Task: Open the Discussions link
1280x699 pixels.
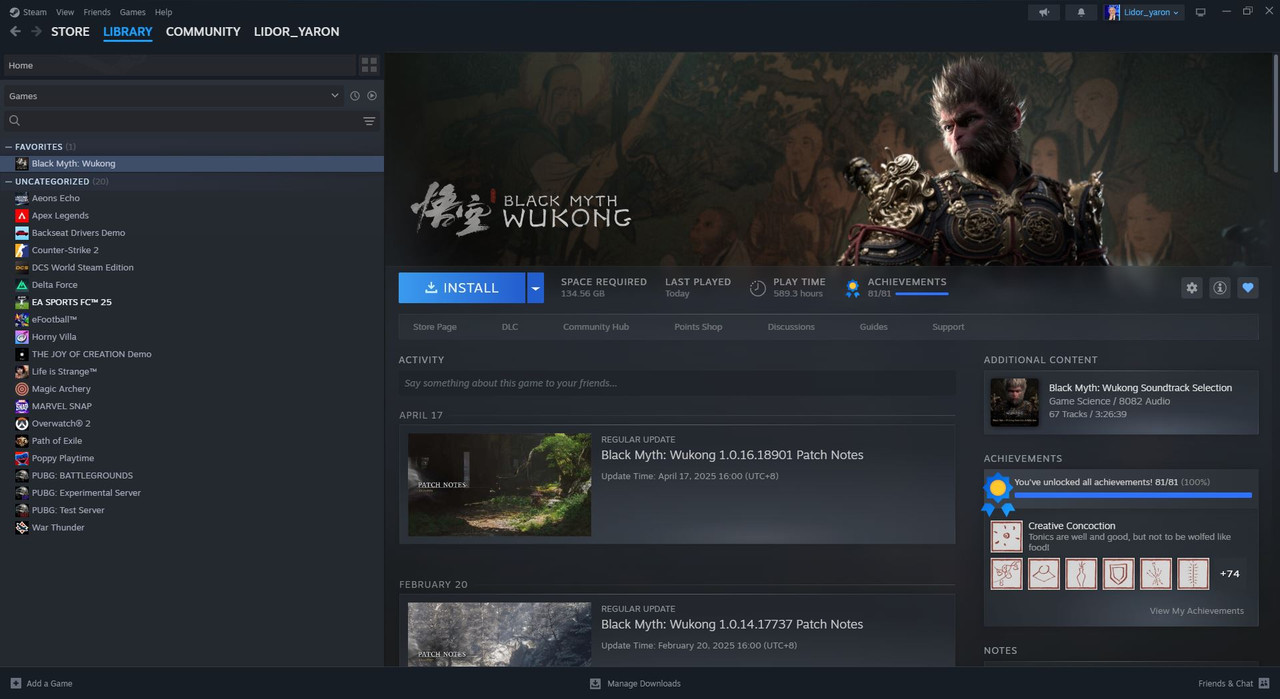Action: pos(791,327)
